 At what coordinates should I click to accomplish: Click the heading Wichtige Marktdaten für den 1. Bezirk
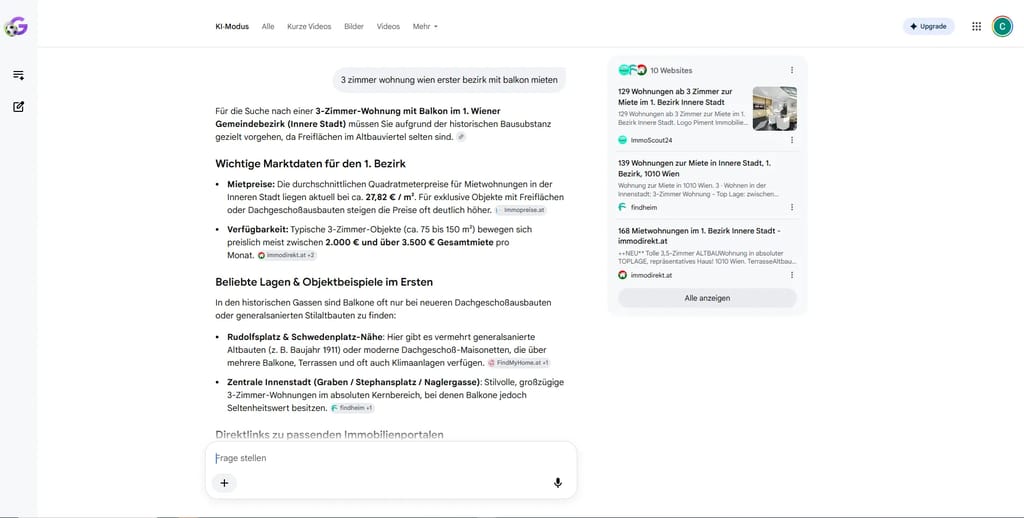point(310,163)
